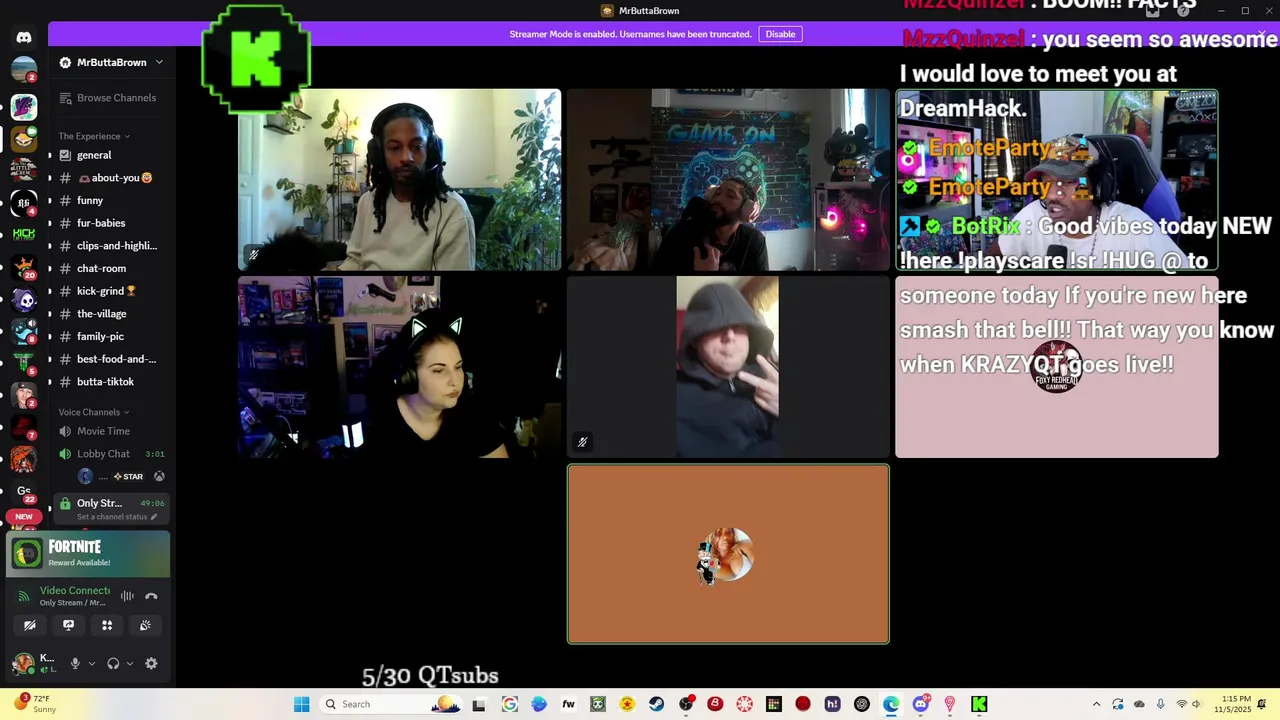Open clips-and-highlights channel

click(110, 246)
